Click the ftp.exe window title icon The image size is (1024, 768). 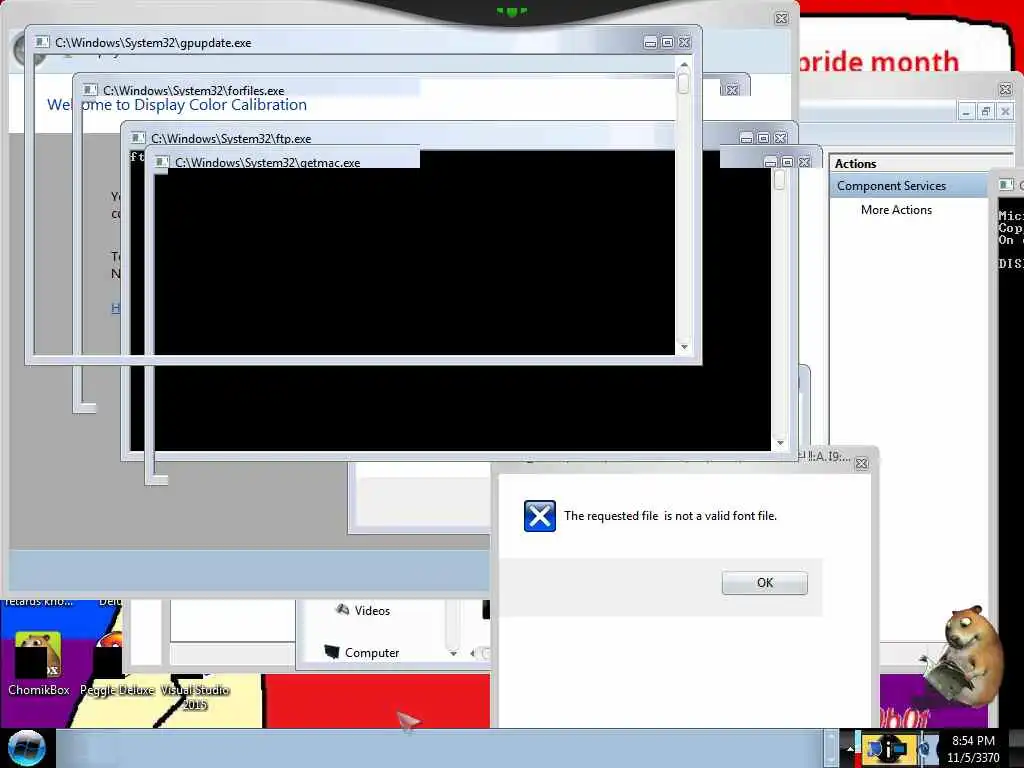click(x=138, y=138)
